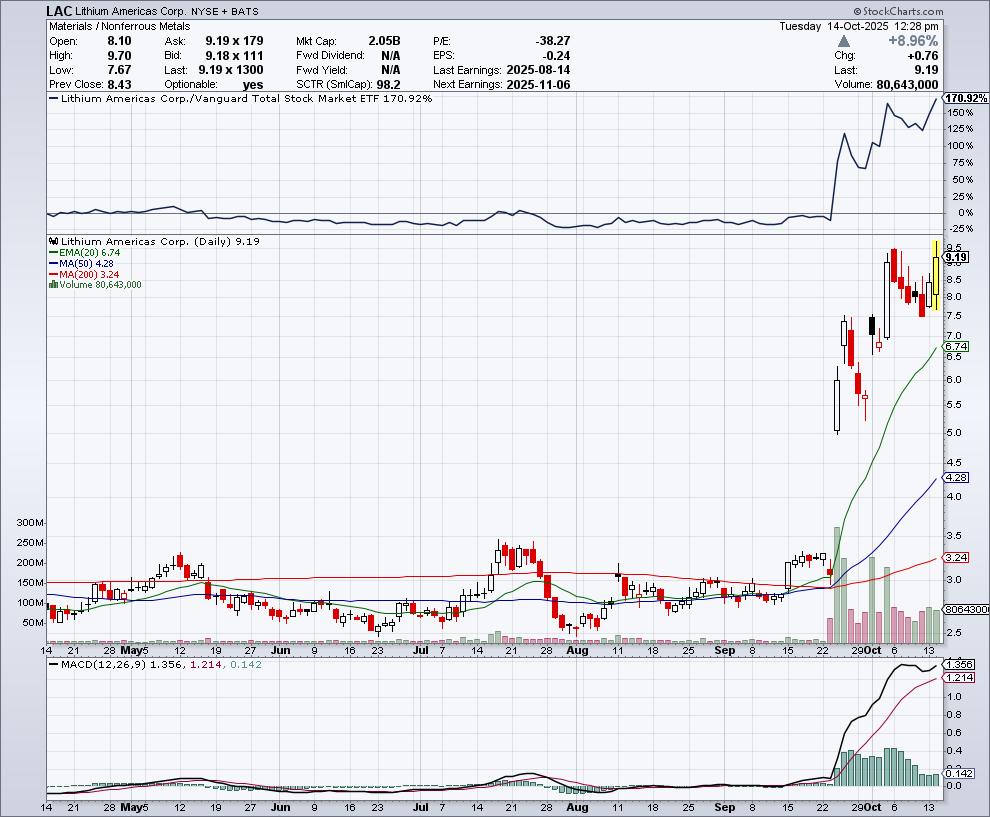Image resolution: width=990 pixels, height=817 pixels.
Task: Click the Bid quote 9.18 x 111
Action: pyautogui.click(x=234, y=56)
